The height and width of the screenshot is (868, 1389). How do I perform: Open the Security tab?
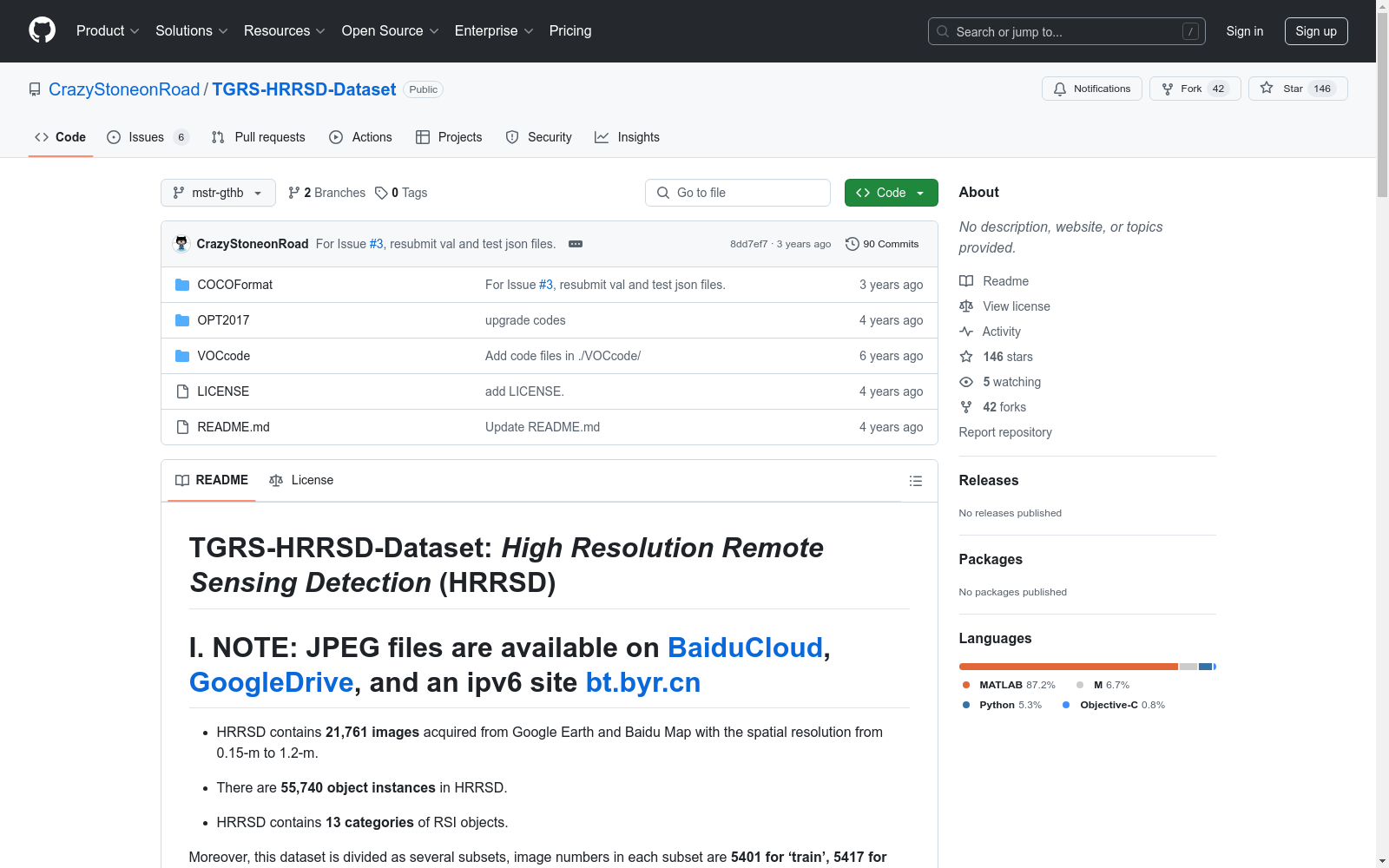[x=538, y=137]
